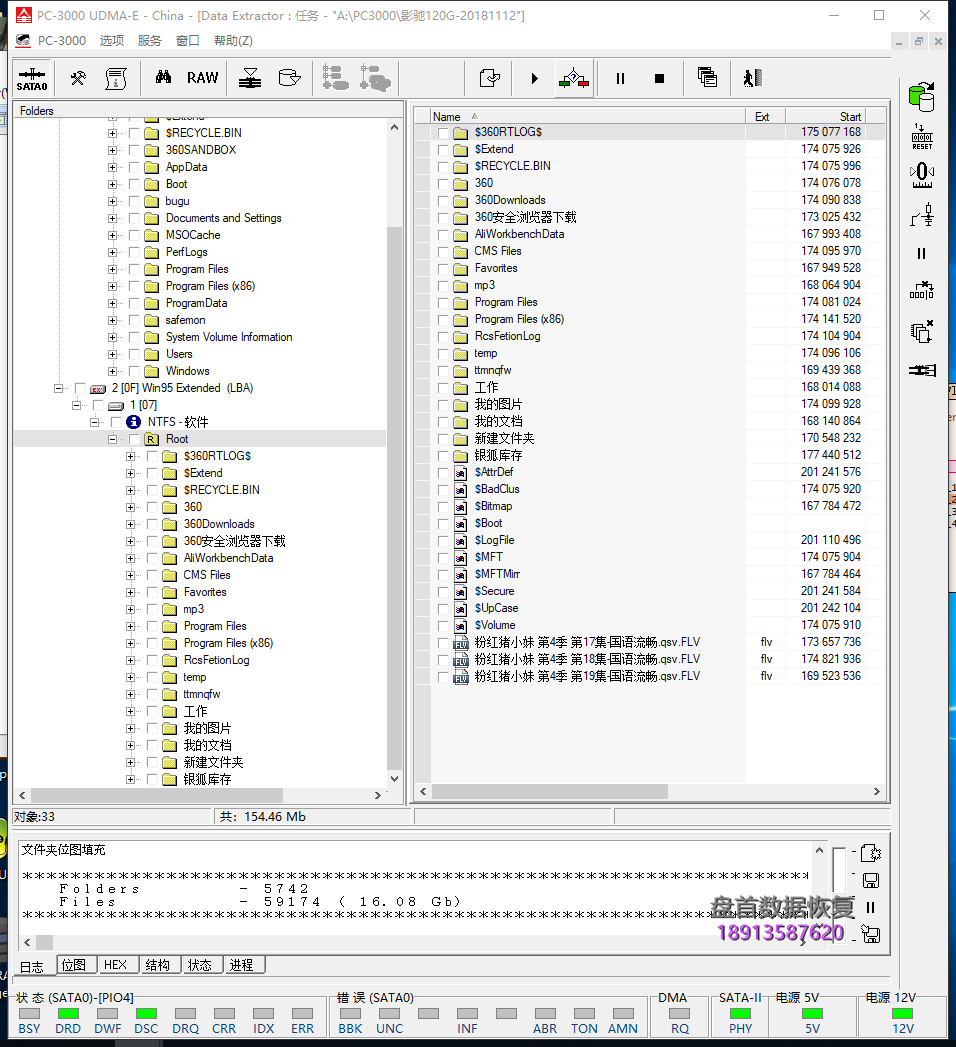Screen dimensions: 956x1047
Task: Click the sector blocks icon in sidebar
Action: click(922, 290)
